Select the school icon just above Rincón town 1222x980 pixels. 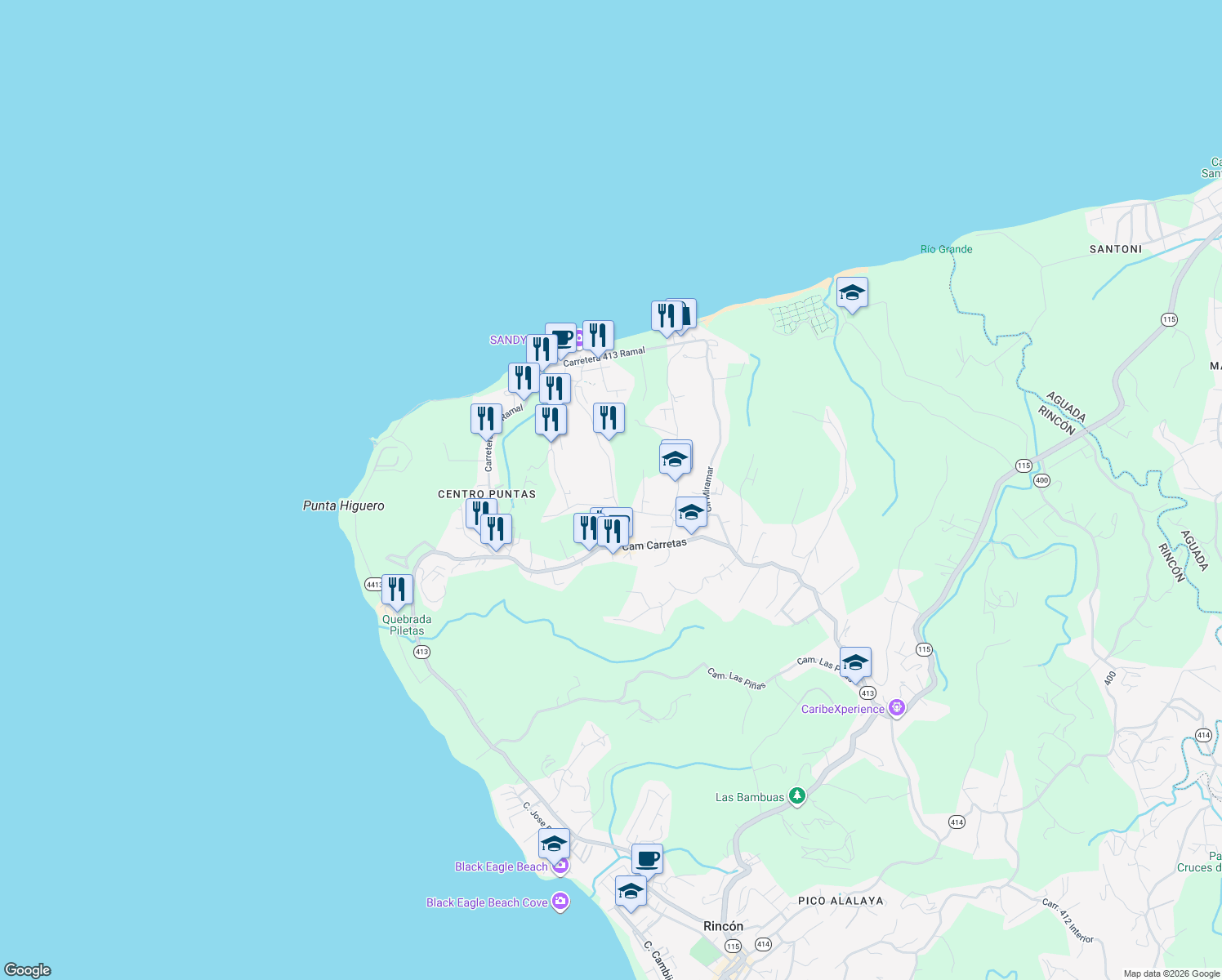631,890
